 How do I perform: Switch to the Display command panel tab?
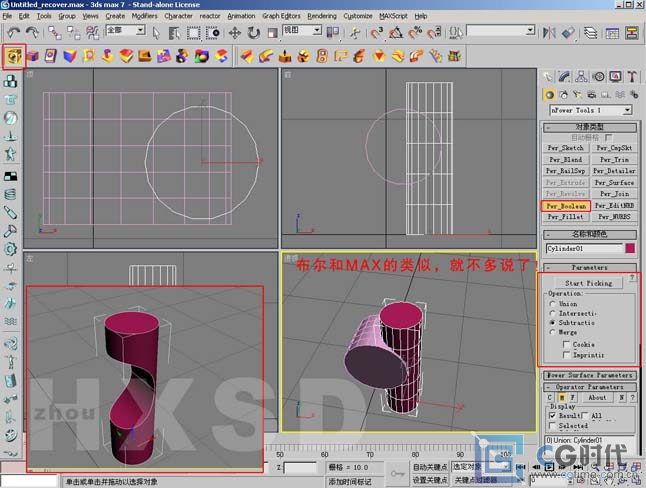[x=615, y=77]
